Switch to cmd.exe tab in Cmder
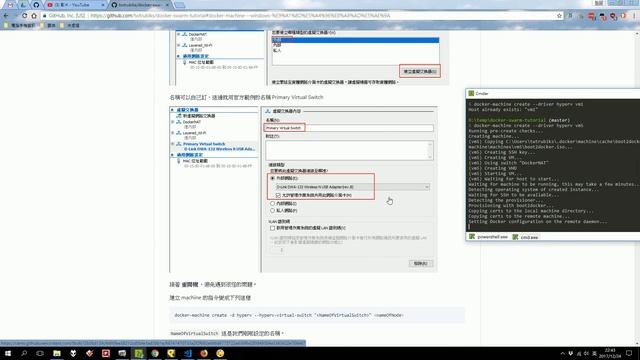Image resolution: width=640 pixels, height=360 pixels. [526, 237]
